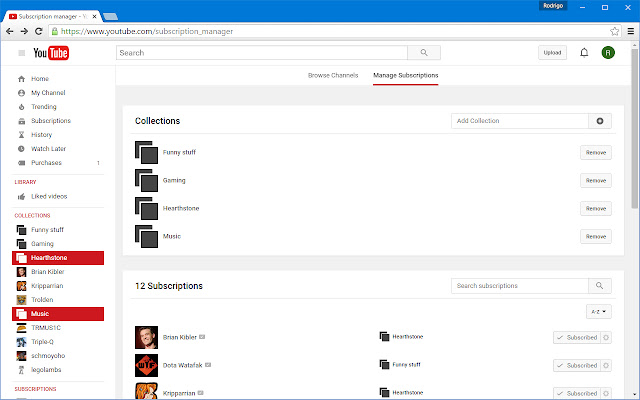Click the Gaming collection icon in list

147,180
